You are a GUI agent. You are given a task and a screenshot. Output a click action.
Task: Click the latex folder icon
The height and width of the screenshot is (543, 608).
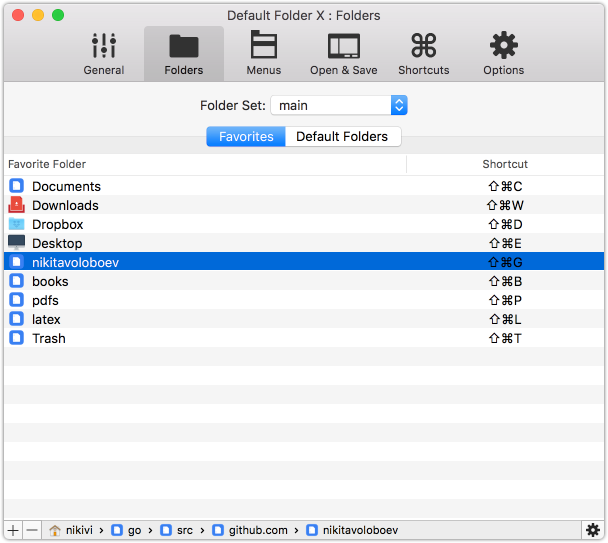pyautogui.click(x=16, y=319)
